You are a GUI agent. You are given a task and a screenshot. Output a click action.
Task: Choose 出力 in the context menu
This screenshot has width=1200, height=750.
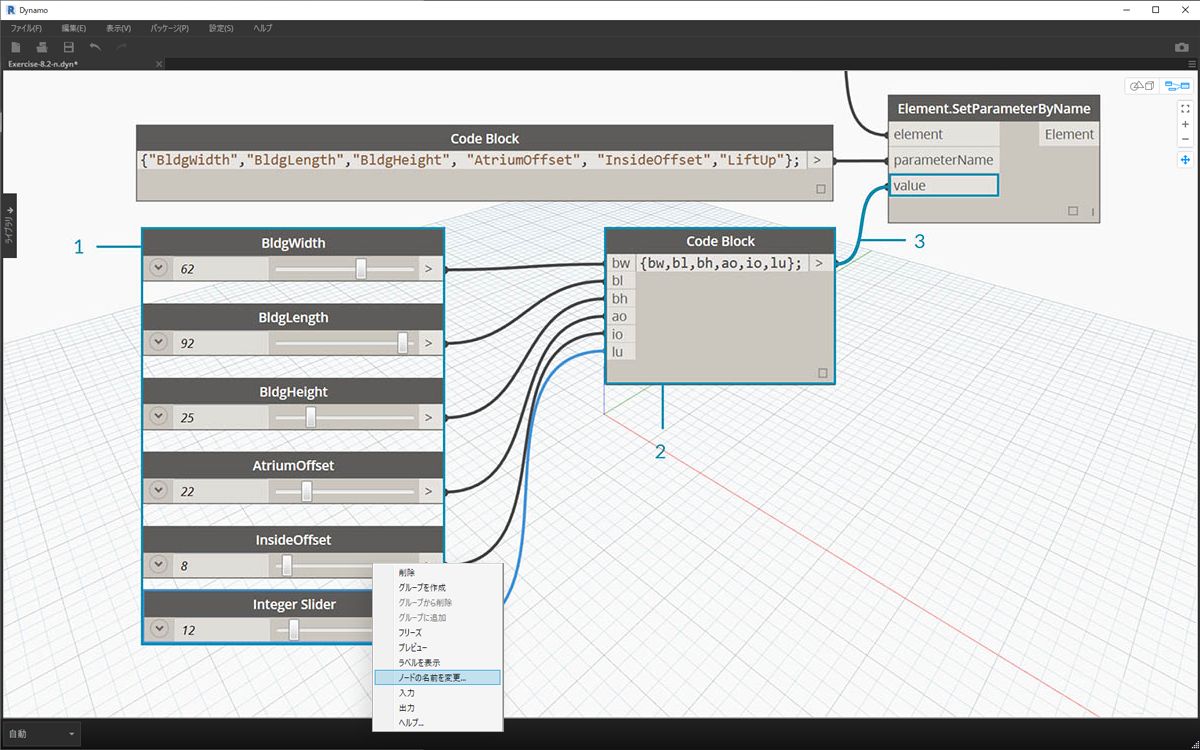coord(437,708)
